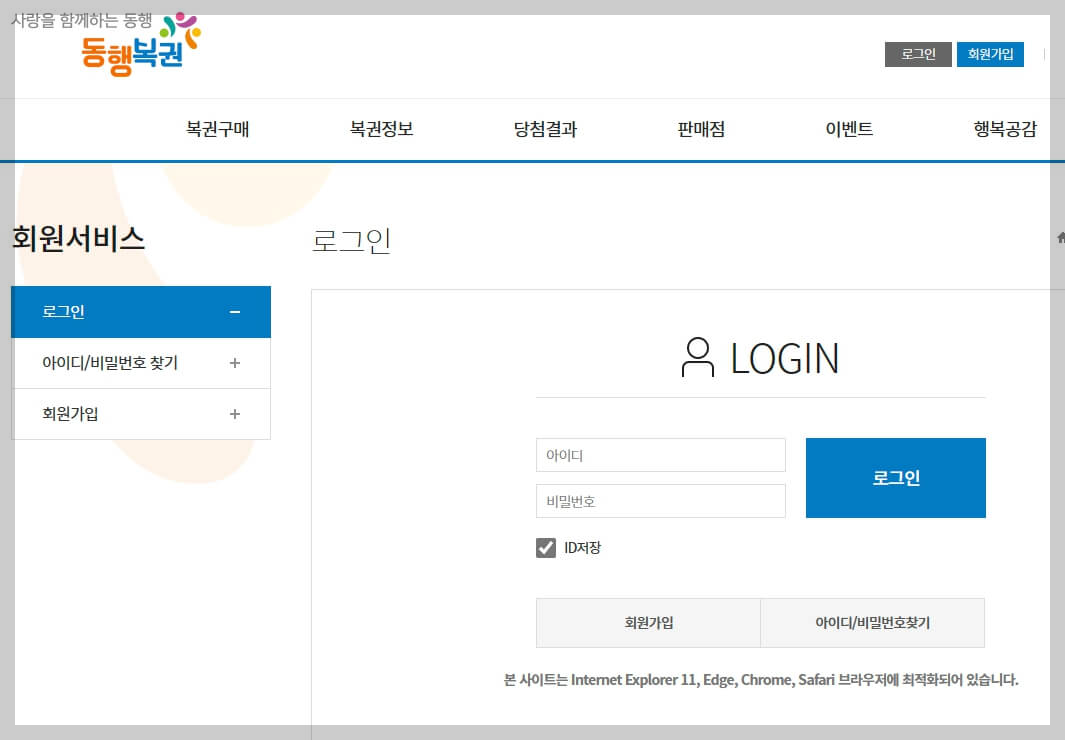Open 아이디/비밀번호찾기 from below the form
The height and width of the screenshot is (740, 1065).
click(872, 622)
